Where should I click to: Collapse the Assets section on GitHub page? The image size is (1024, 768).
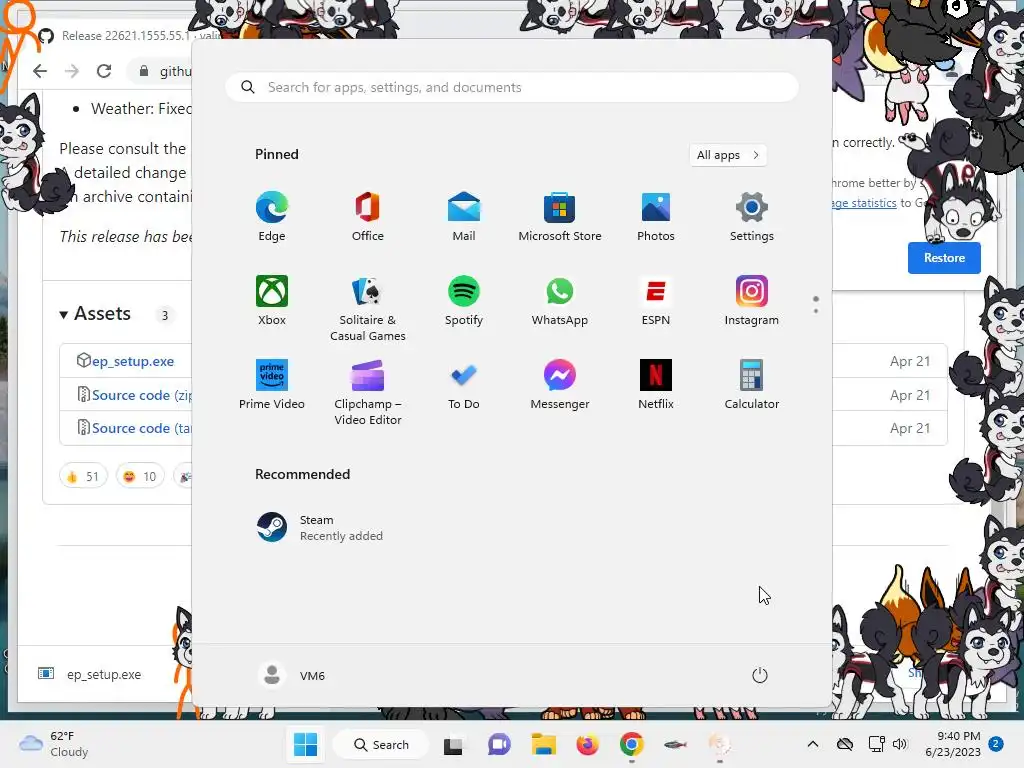click(95, 314)
